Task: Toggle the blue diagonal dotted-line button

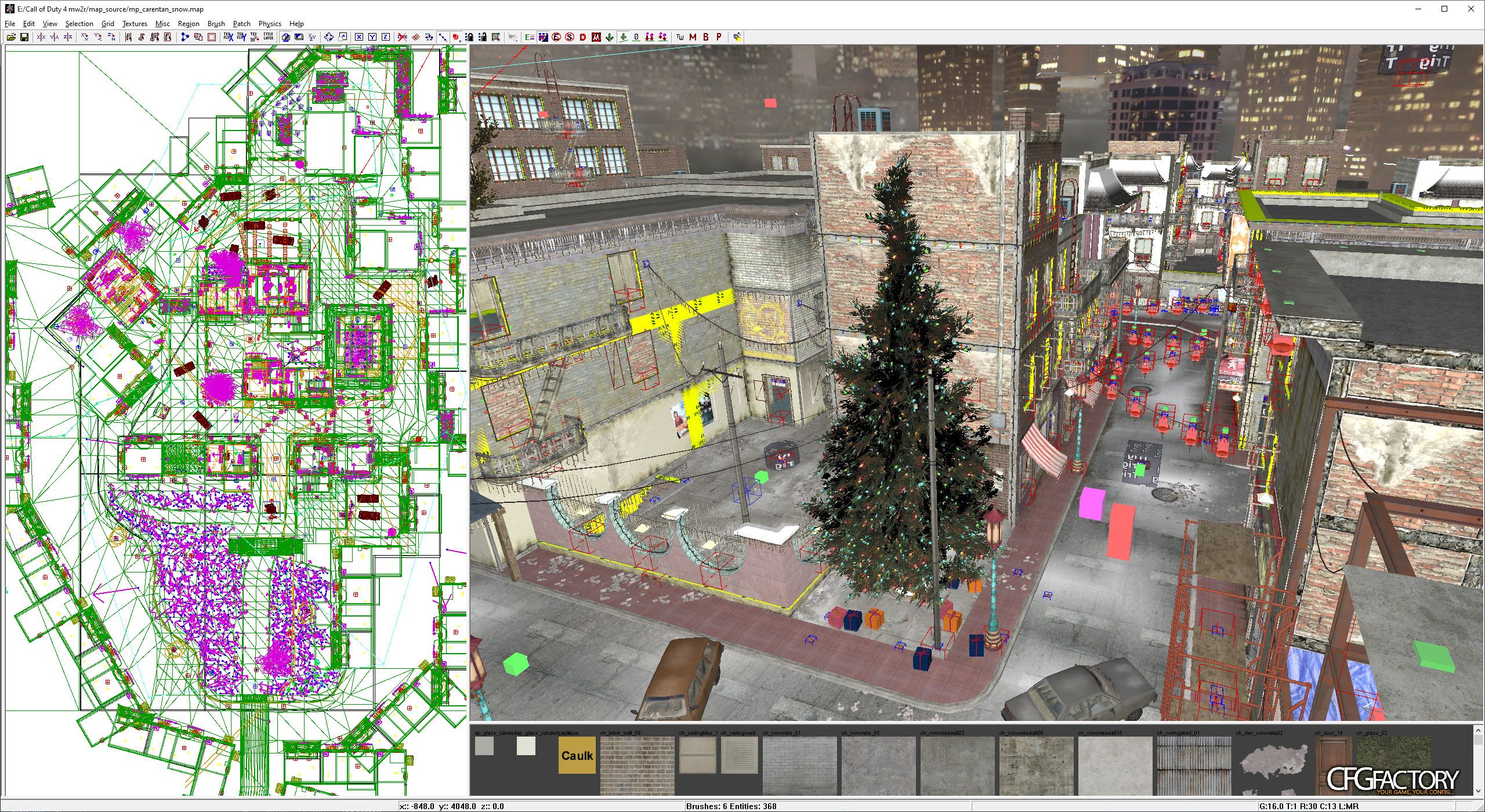Action: 443,37
